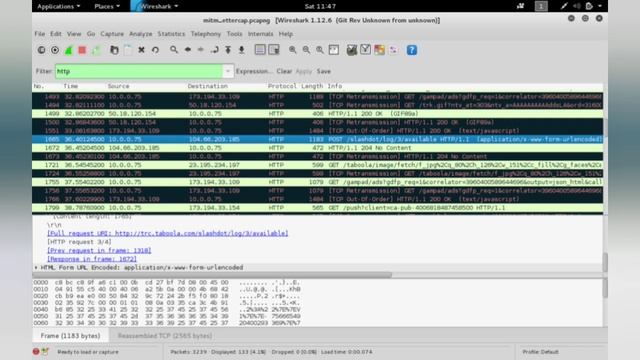Open capture options toolbar icon
Screen dimensions: 640x360
point(55,50)
